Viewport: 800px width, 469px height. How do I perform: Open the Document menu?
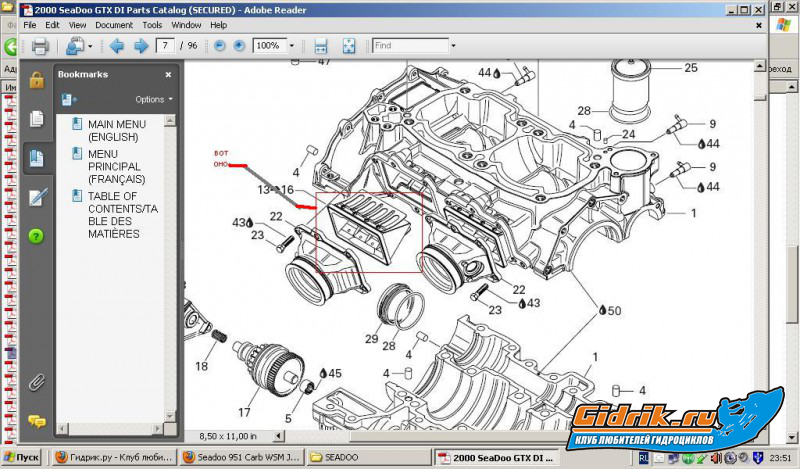[114, 24]
